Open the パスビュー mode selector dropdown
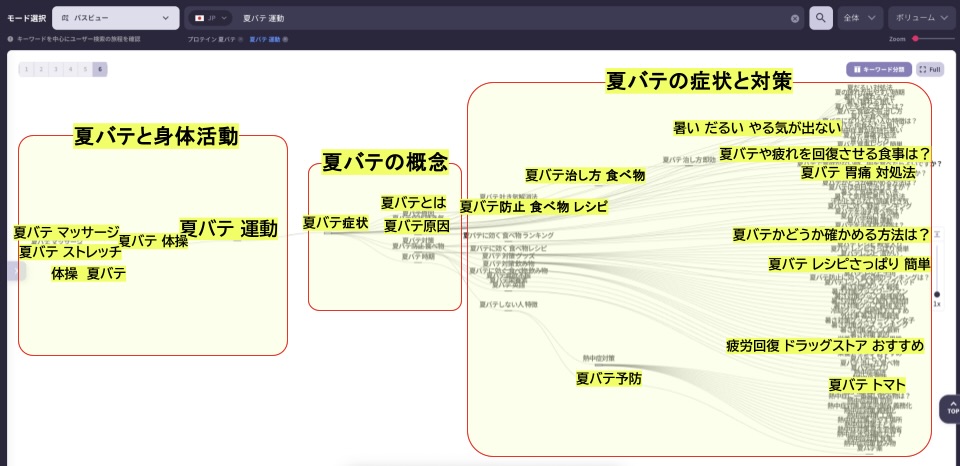The image size is (960, 466). pos(116,18)
